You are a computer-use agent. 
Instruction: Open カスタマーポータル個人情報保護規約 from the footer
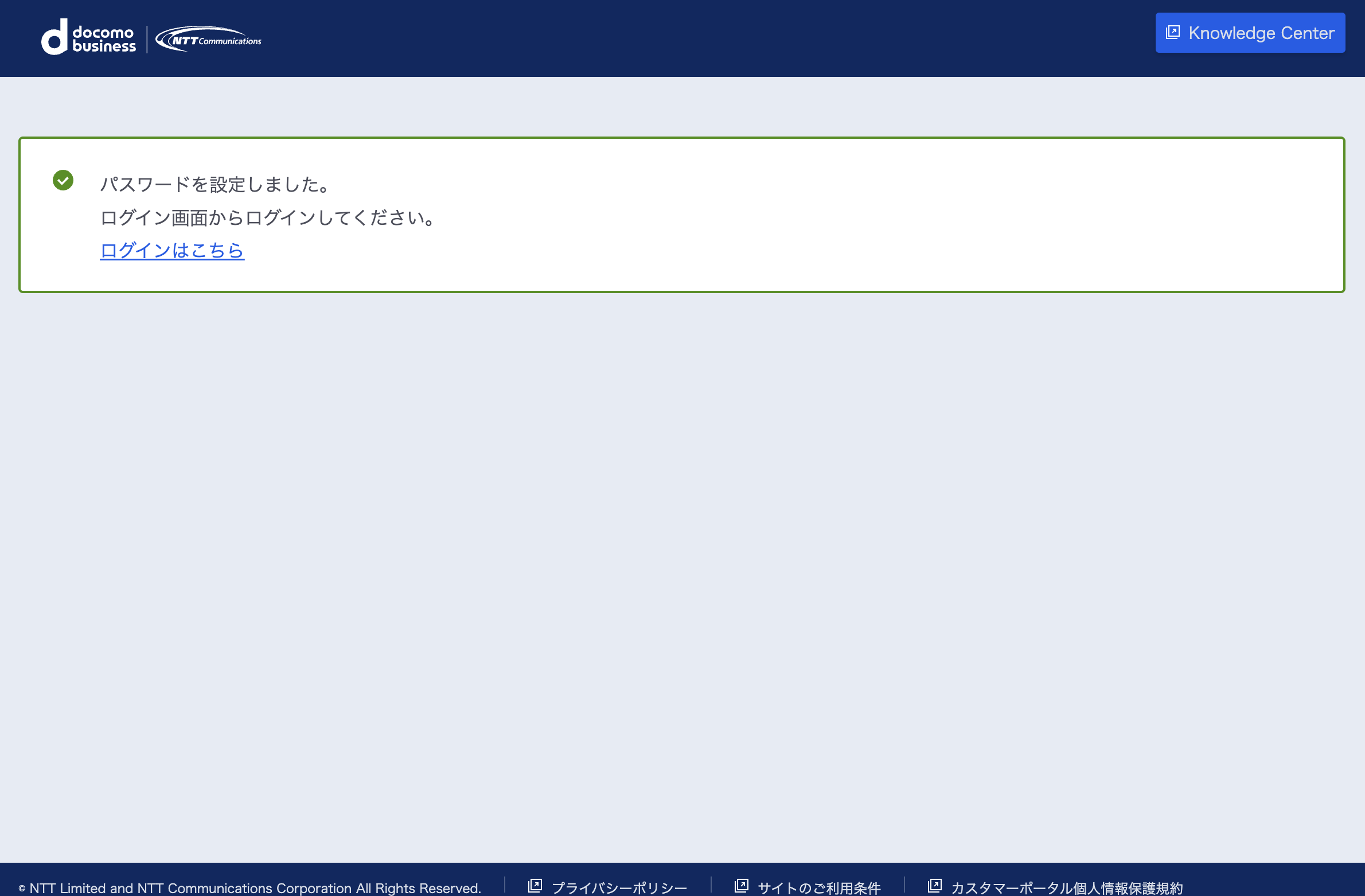[1067, 887]
